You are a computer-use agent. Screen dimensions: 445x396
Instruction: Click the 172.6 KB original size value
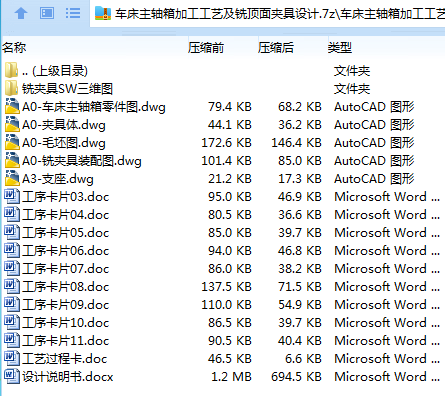click(x=226, y=143)
